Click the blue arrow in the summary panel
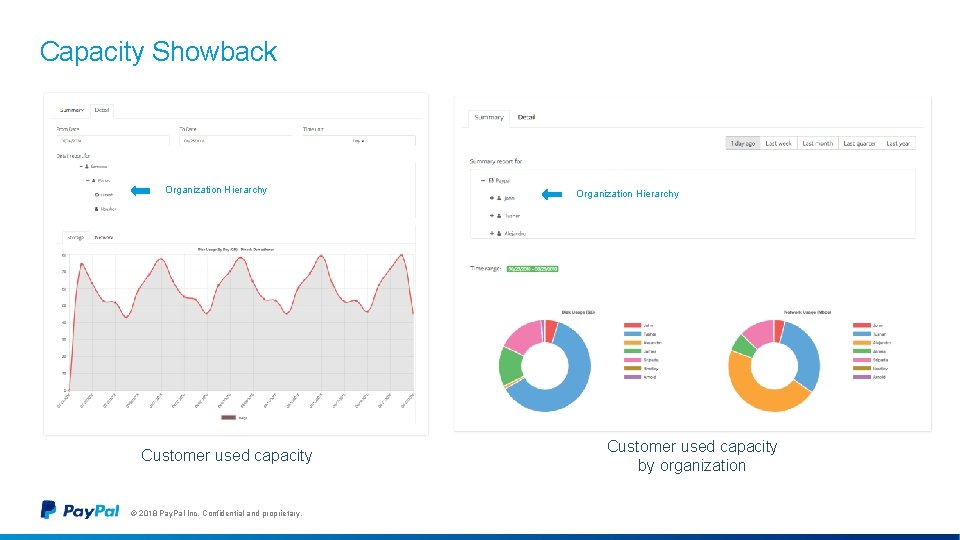The image size is (960, 540). coord(552,194)
